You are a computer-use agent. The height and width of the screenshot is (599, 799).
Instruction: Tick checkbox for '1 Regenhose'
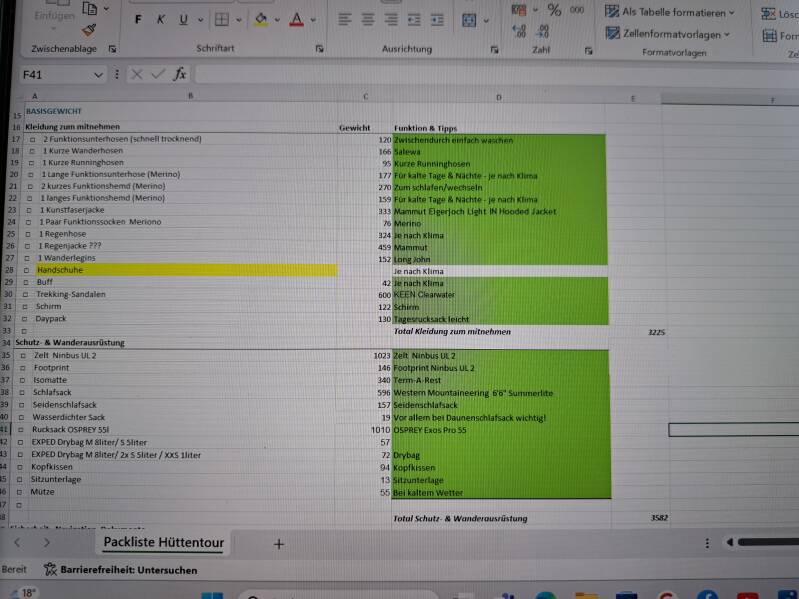tap(28, 234)
